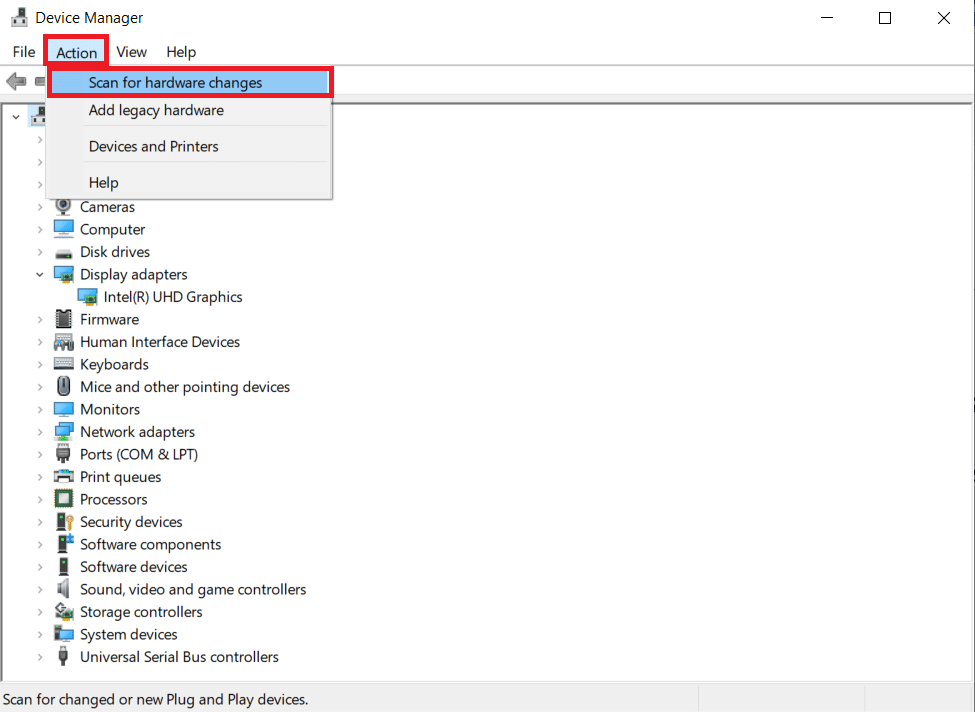Click the Intel(R) UHD Graphics device icon
975x712 pixels.
click(x=87, y=297)
